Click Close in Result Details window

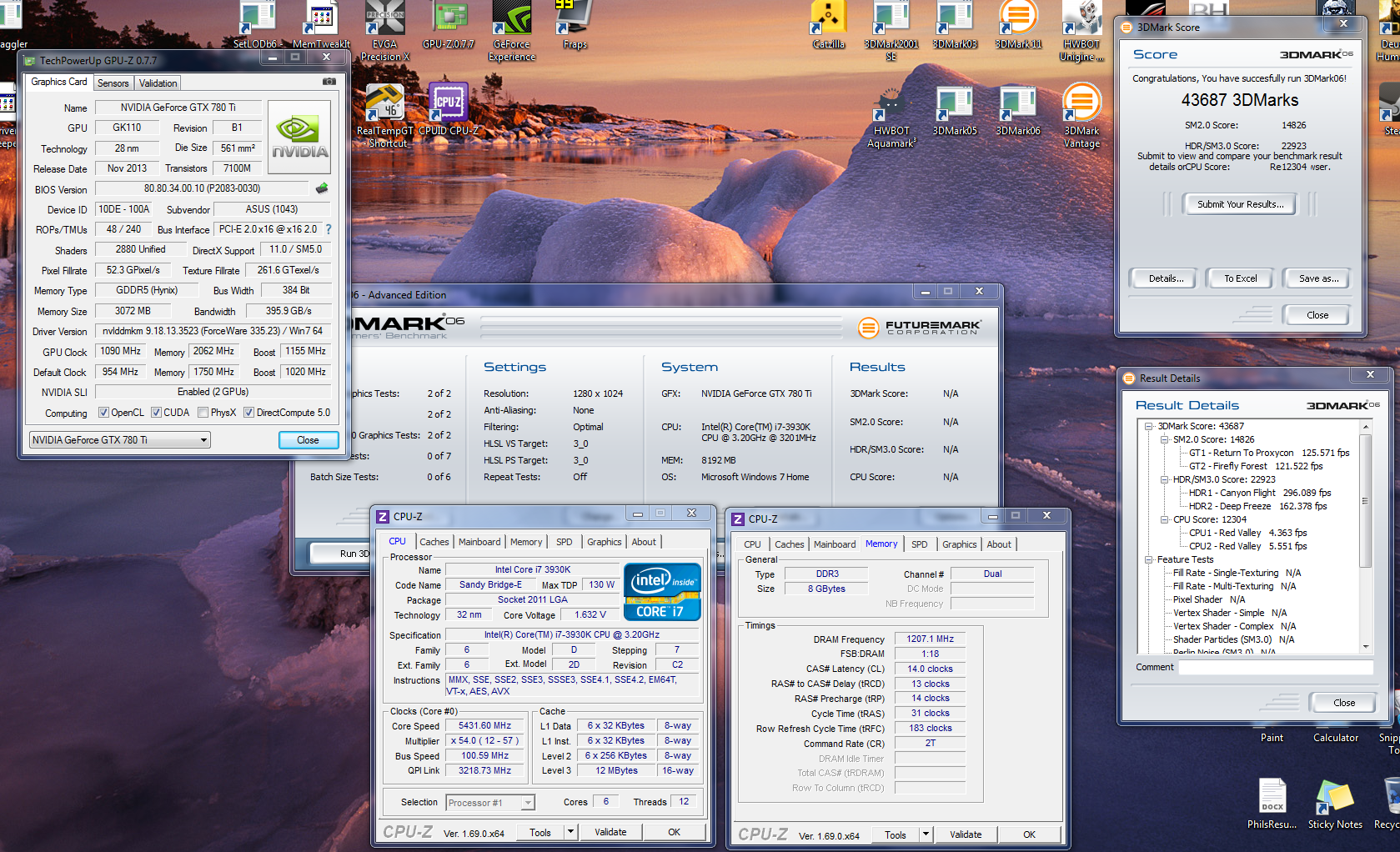1343,703
